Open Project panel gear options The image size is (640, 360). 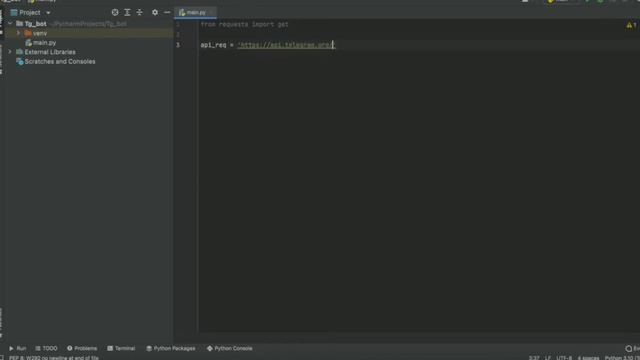pyautogui.click(x=155, y=13)
